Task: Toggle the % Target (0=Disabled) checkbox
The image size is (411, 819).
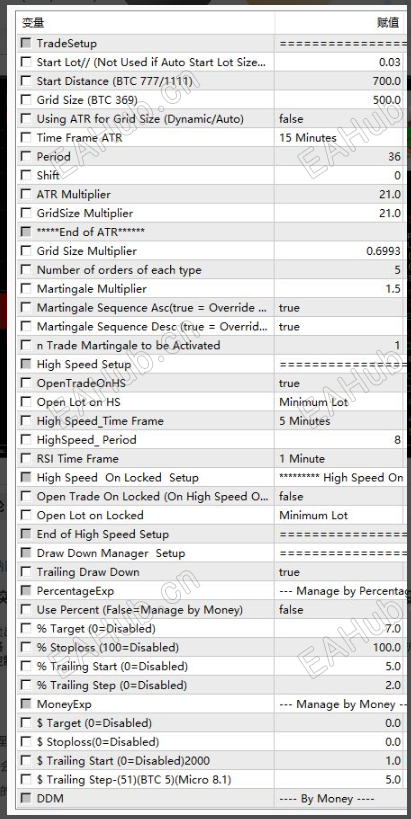Action: click(x=26, y=628)
